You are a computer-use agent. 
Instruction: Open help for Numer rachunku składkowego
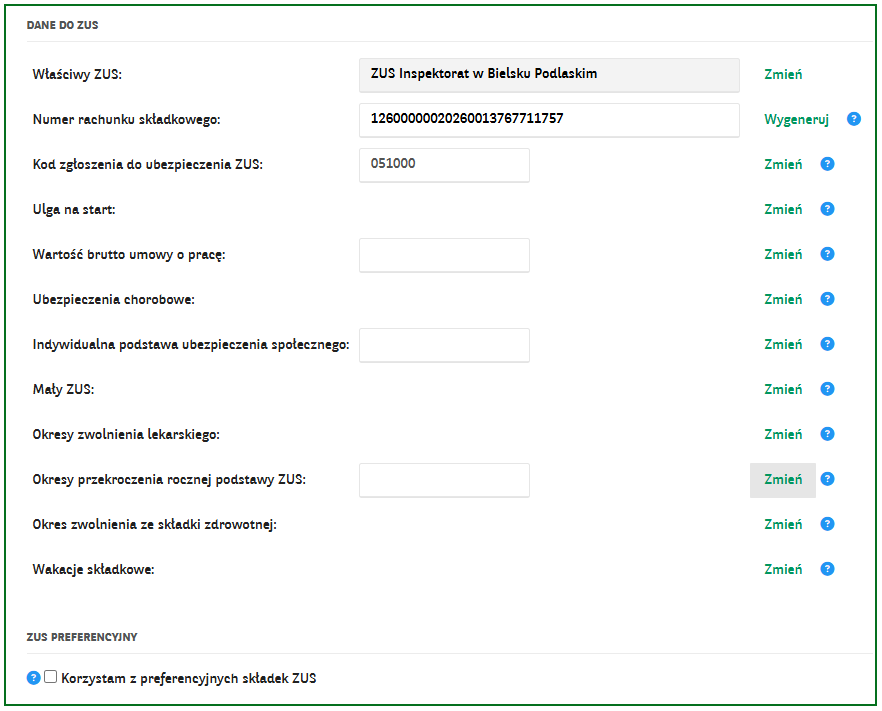853,119
